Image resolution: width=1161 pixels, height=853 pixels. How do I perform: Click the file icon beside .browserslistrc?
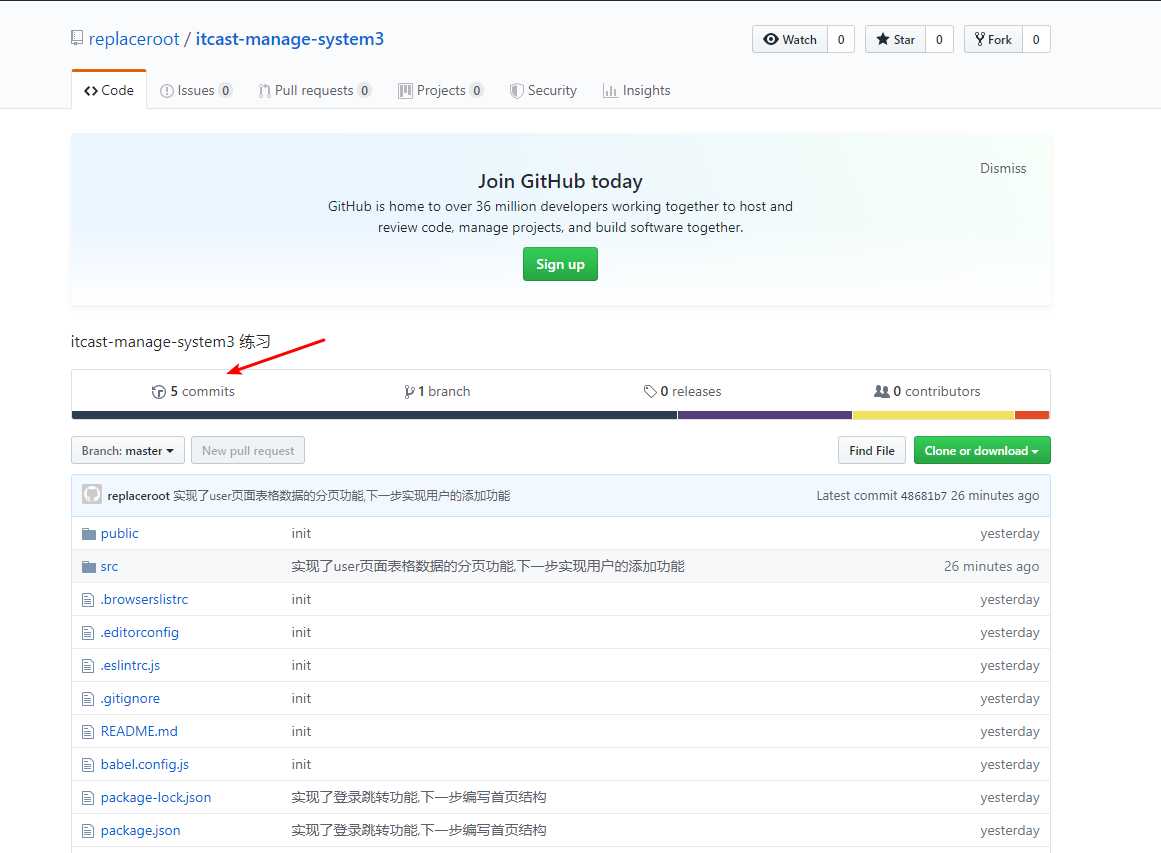(x=88, y=600)
